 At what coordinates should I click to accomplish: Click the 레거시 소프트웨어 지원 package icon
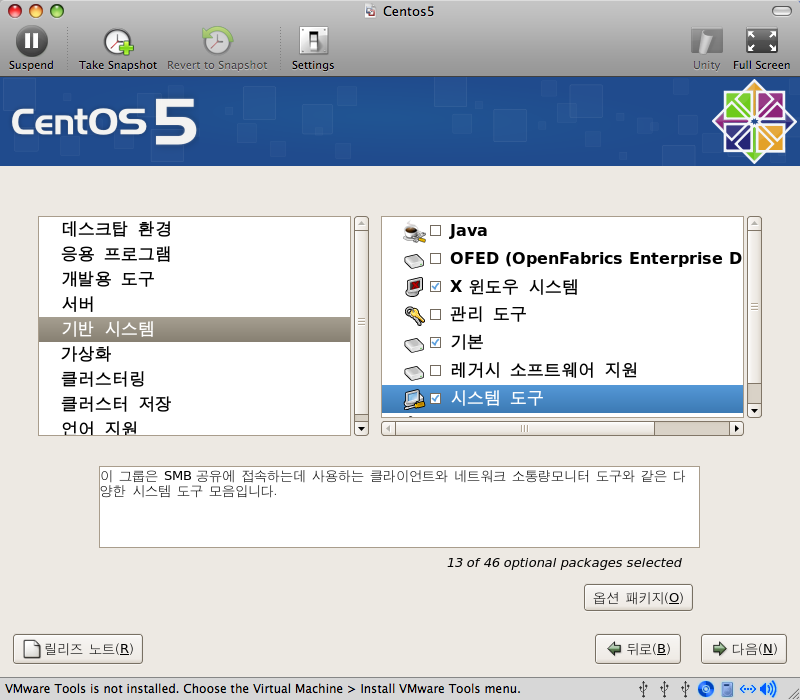(414, 372)
